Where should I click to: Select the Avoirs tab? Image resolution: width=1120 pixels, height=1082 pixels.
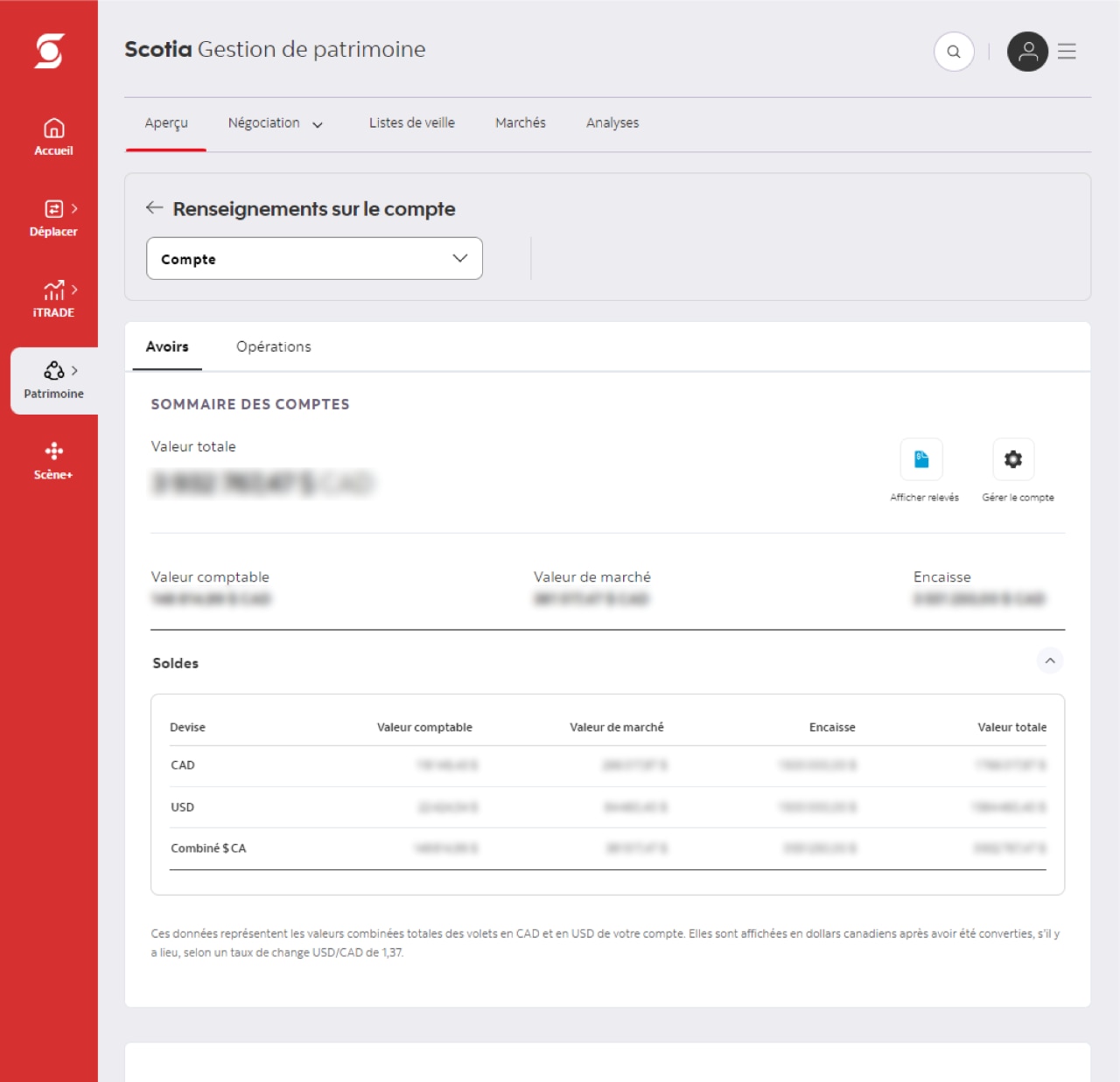[x=167, y=346]
